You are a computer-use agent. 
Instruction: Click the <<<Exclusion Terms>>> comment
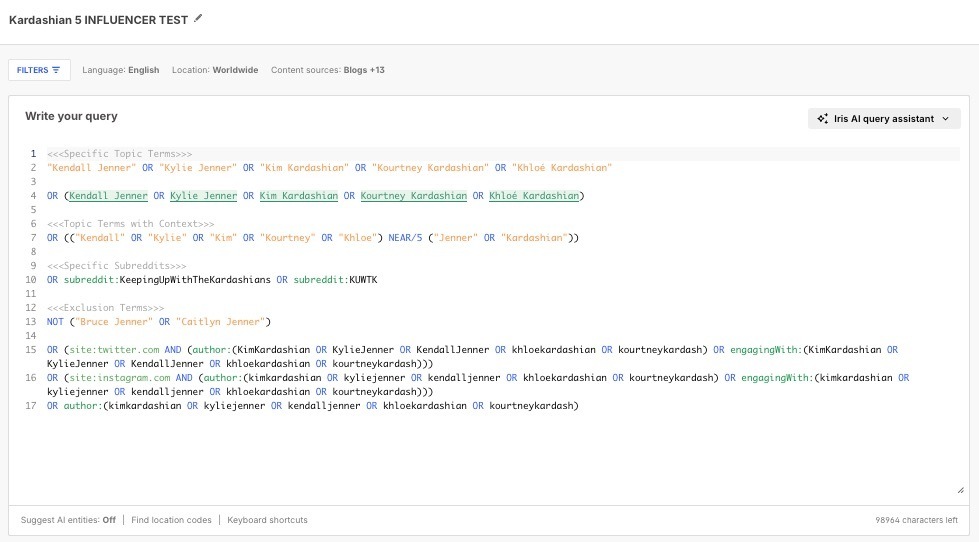pos(106,307)
